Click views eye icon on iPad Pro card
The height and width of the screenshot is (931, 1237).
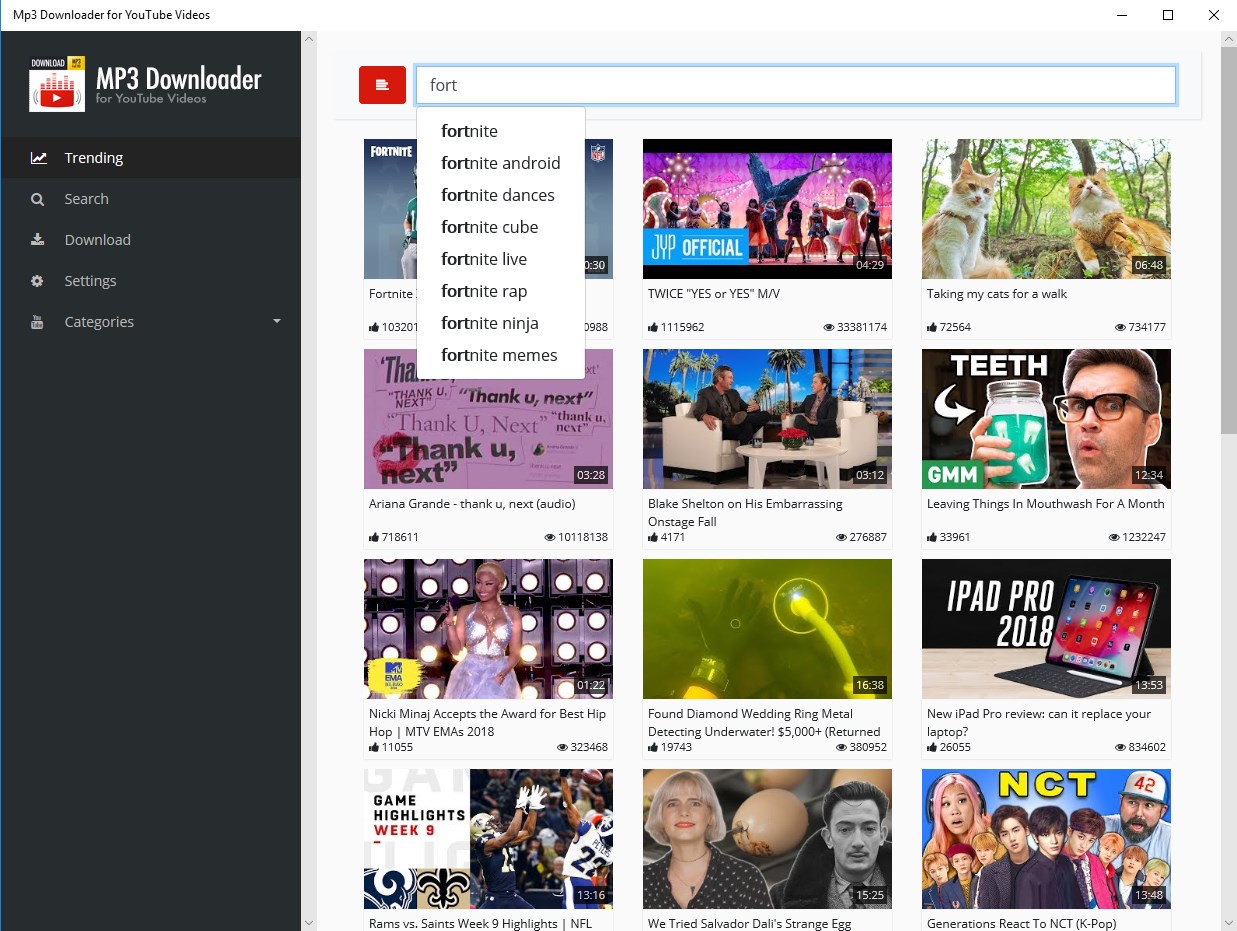tap(1120, 747)
